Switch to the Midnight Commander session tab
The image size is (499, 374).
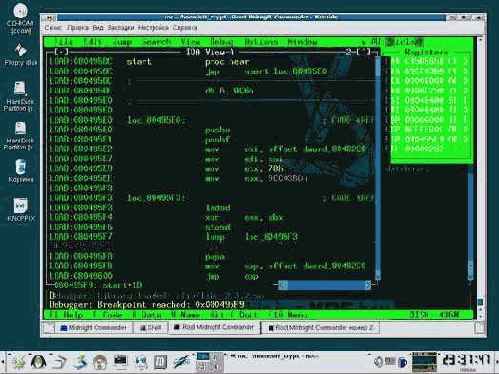(x=94, y=328)
